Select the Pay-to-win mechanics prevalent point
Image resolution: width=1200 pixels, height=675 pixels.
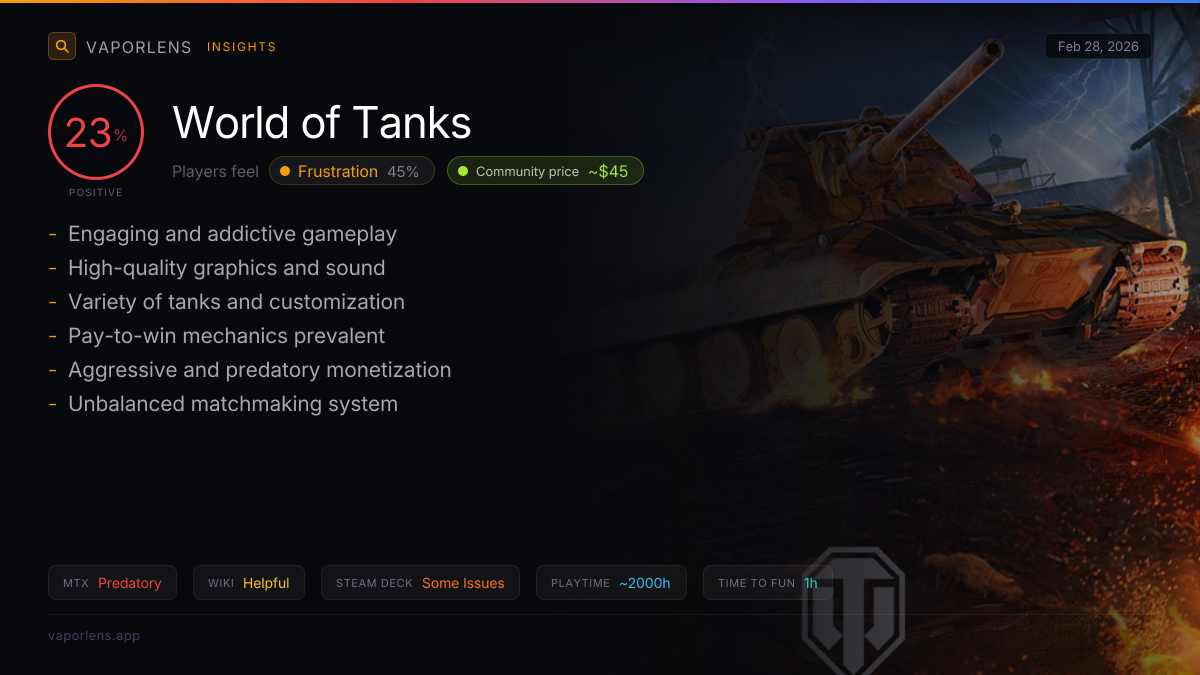point(226,336)
